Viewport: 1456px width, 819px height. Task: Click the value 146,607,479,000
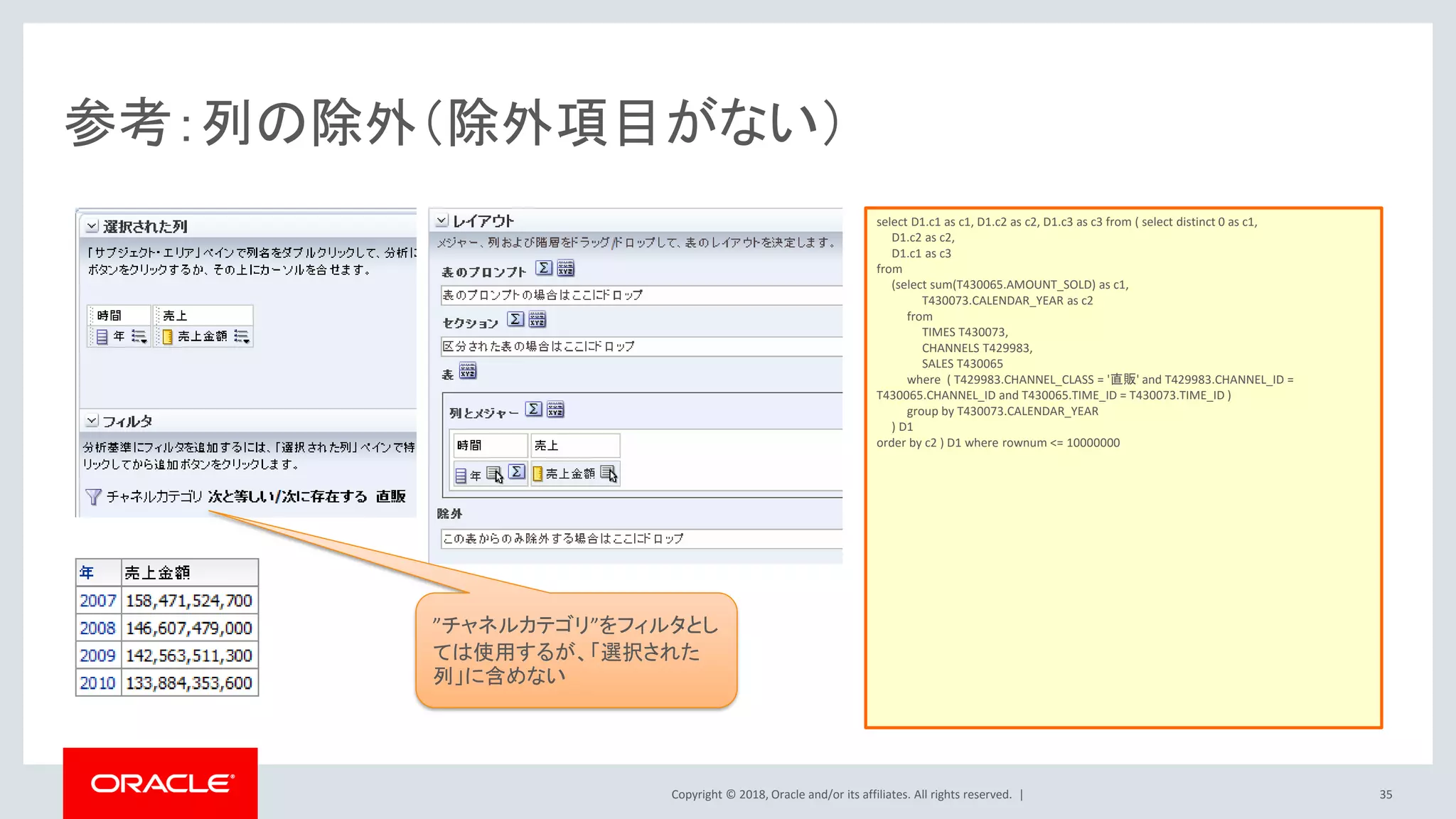click(189, 628)
